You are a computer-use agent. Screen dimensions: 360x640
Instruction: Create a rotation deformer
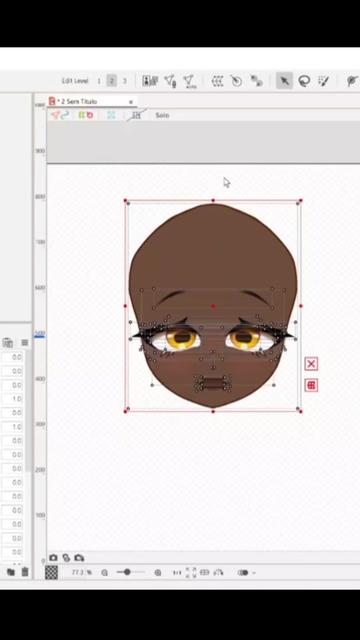236,81
